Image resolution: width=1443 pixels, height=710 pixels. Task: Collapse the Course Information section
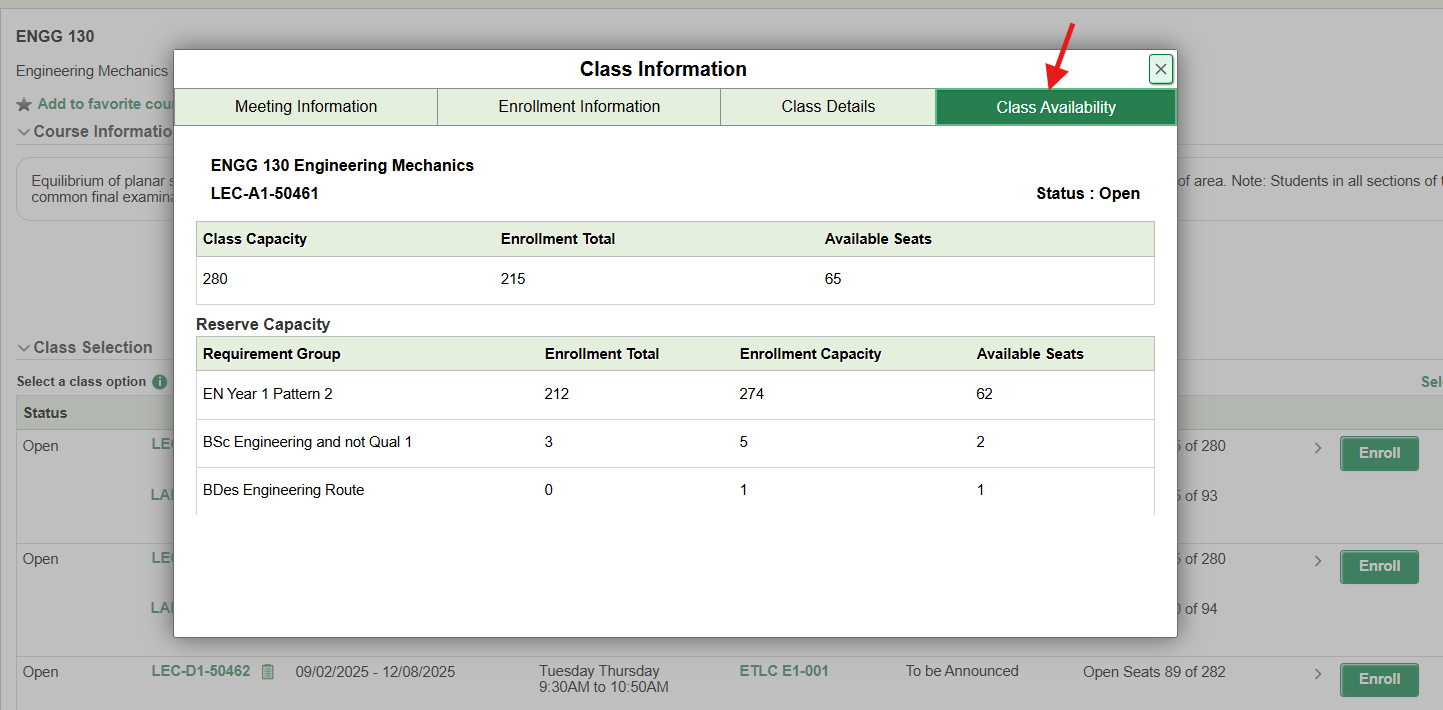24,132
